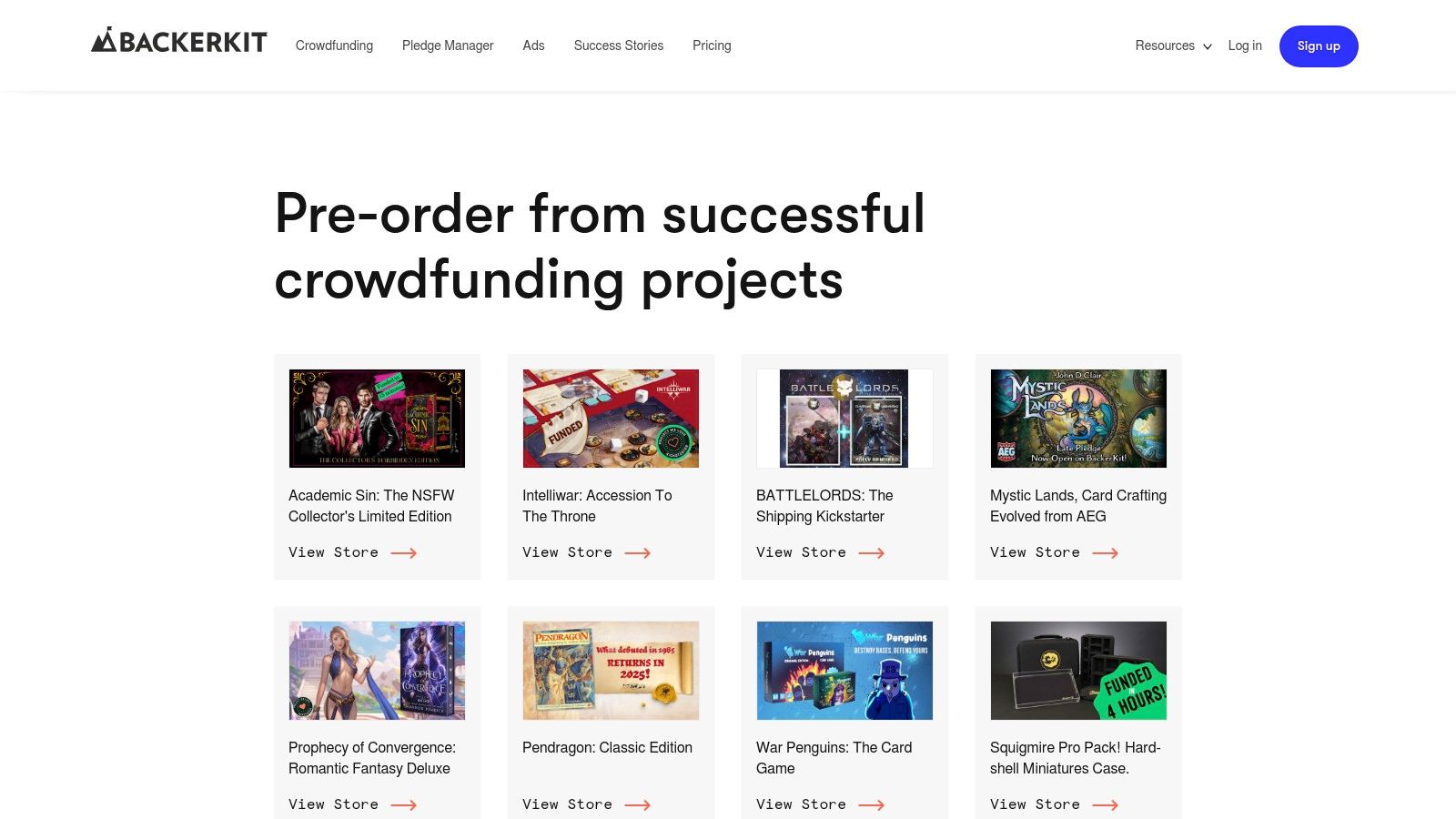Go to Pledge Manager page
This screenshot has height=819, width=1456.
(x=448, y=45)
